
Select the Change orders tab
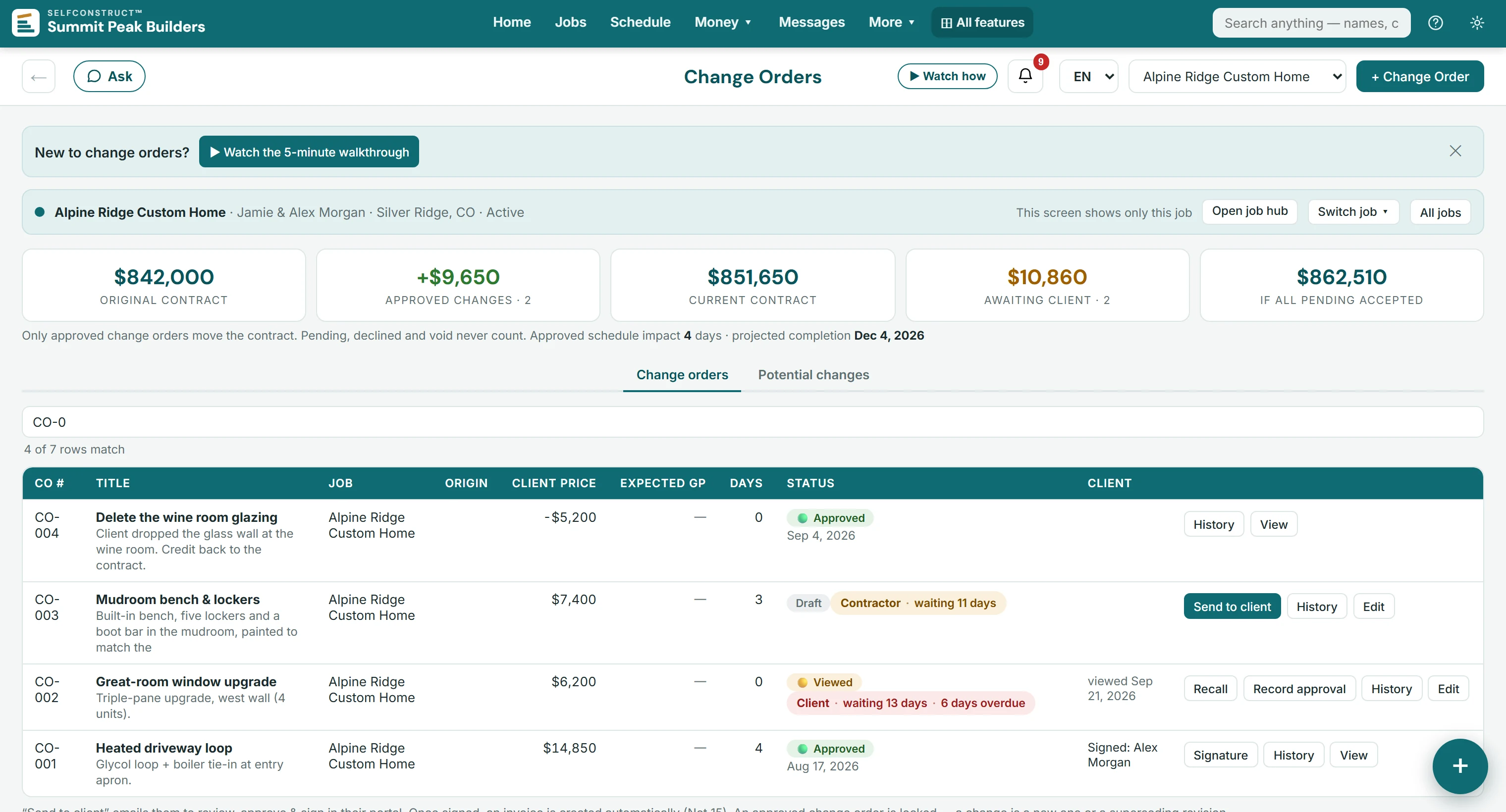[682, 374]
